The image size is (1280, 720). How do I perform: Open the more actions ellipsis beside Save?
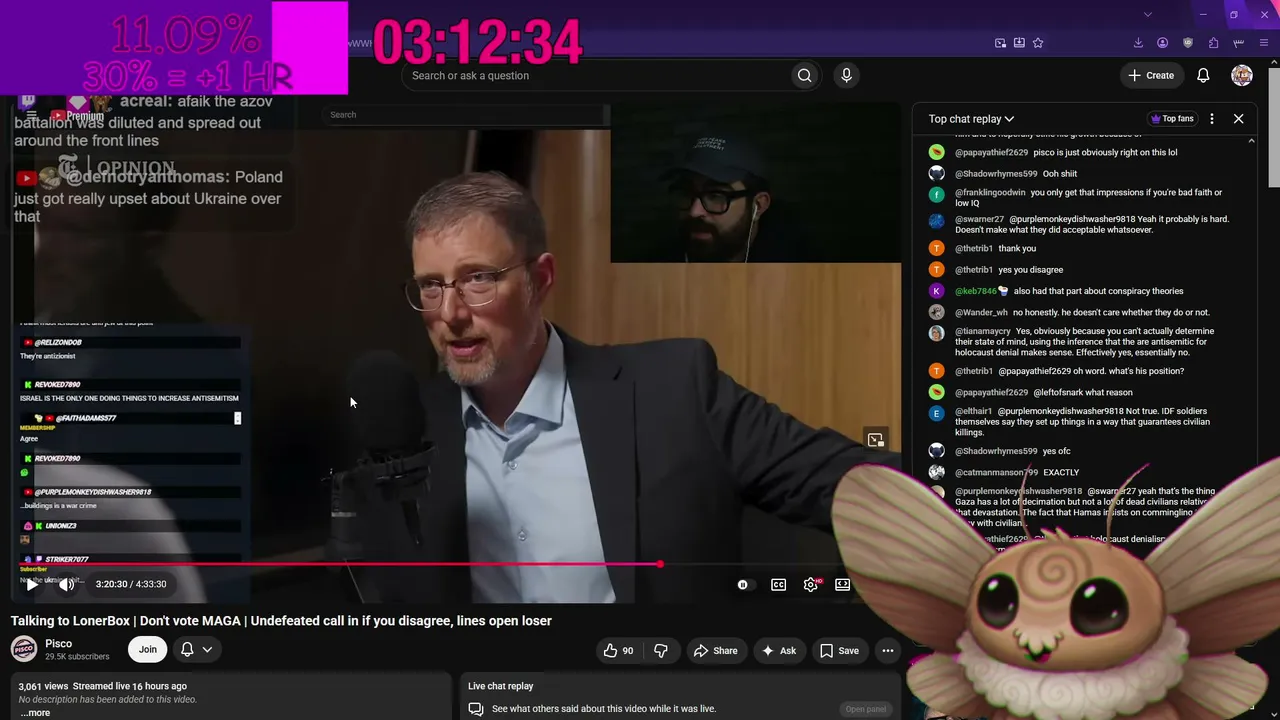[x=887, y=651]
